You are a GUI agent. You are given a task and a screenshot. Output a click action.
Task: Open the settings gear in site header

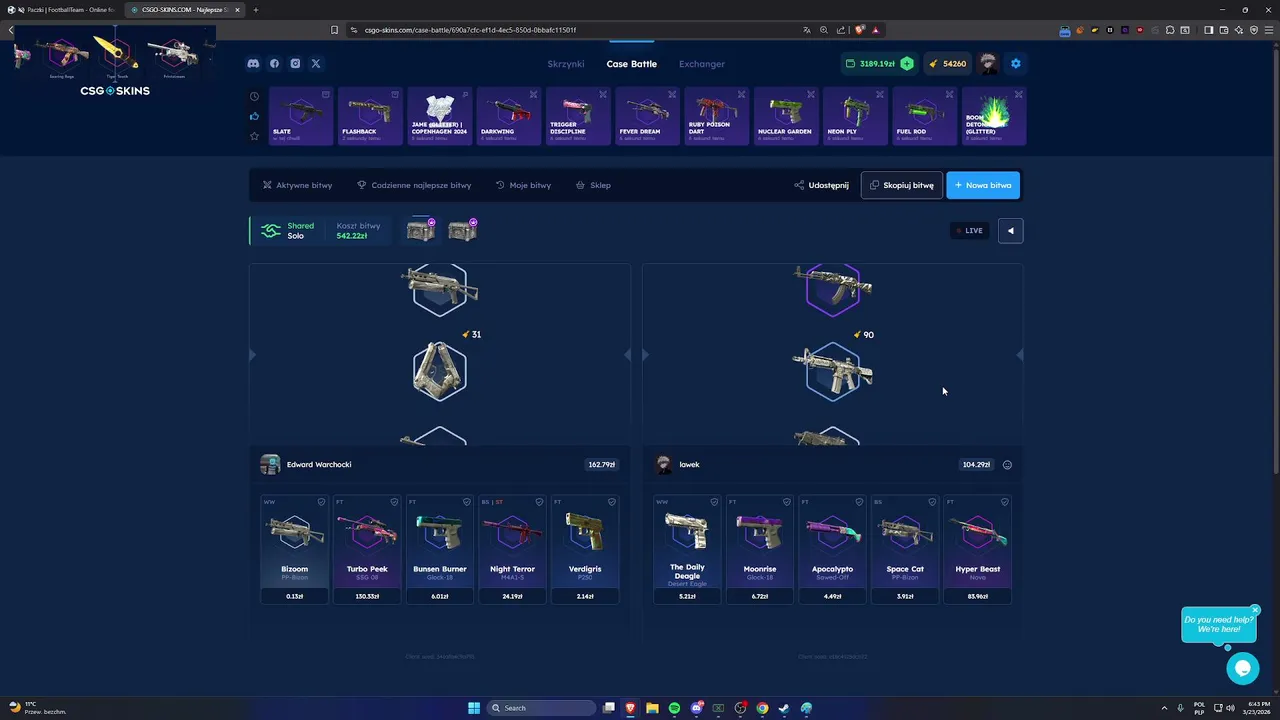point(1015,64)
